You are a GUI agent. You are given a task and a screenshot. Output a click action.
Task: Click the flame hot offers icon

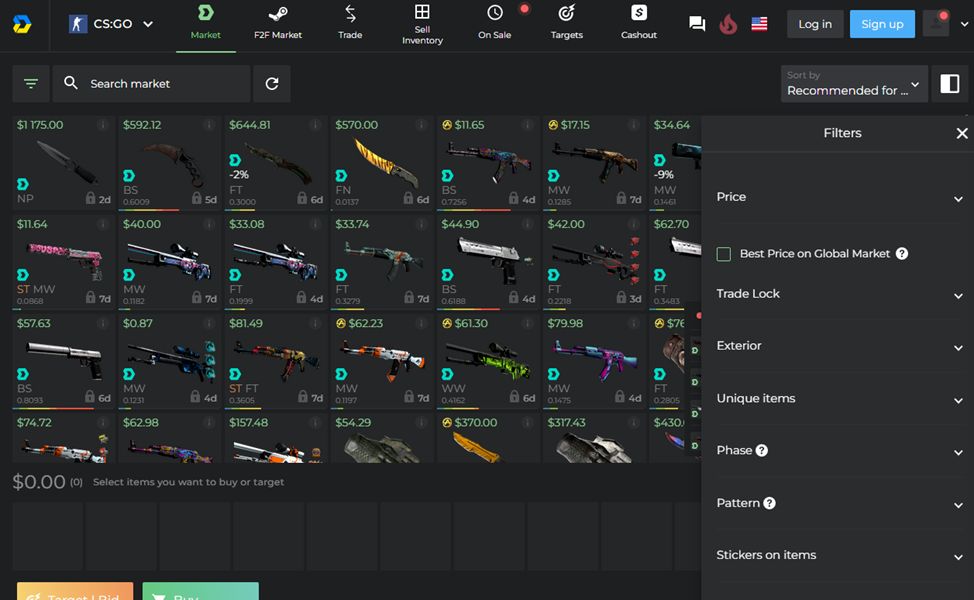727,22
